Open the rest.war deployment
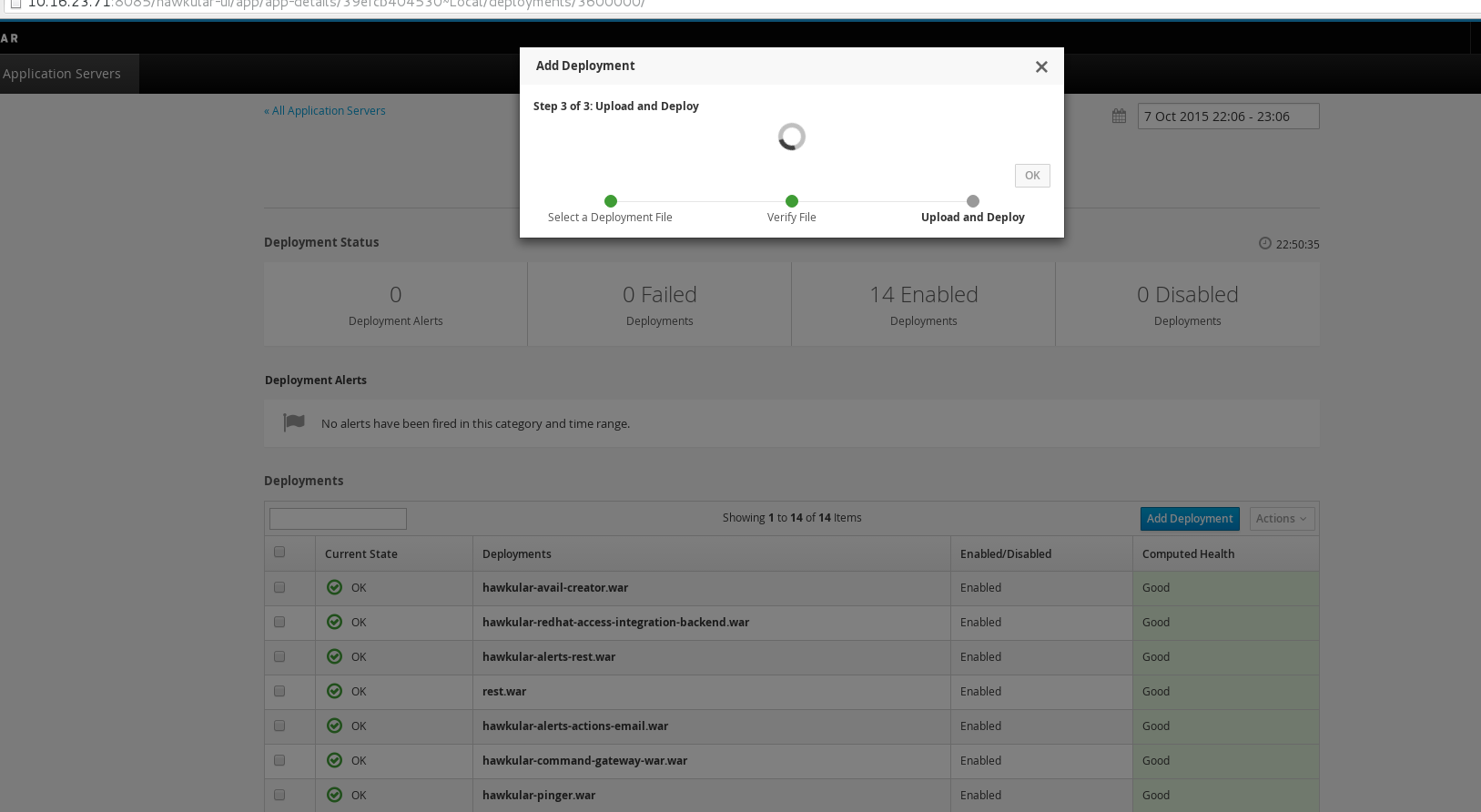Viewport: 1481px width, 812px height. coord(504,692)
